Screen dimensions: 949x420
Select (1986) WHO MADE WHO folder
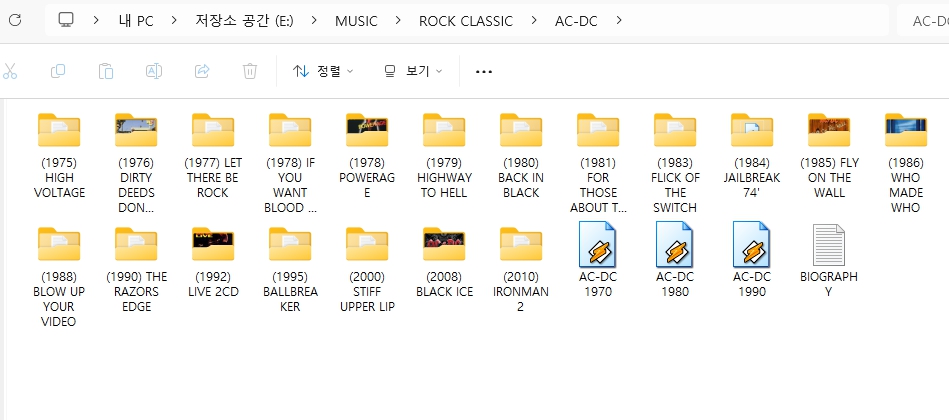(x=906, y=130)
